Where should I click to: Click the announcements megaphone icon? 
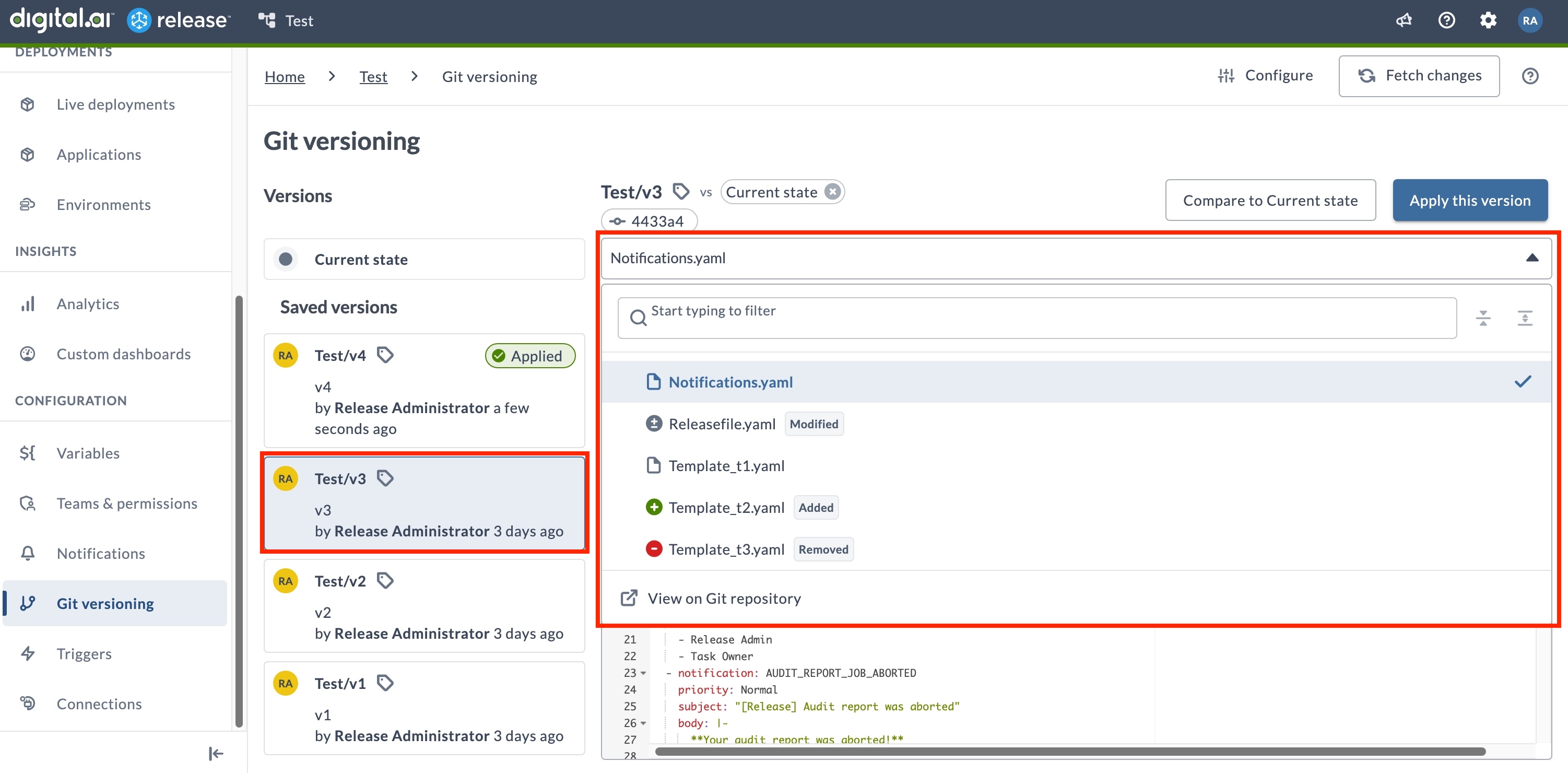(1403, 21)
